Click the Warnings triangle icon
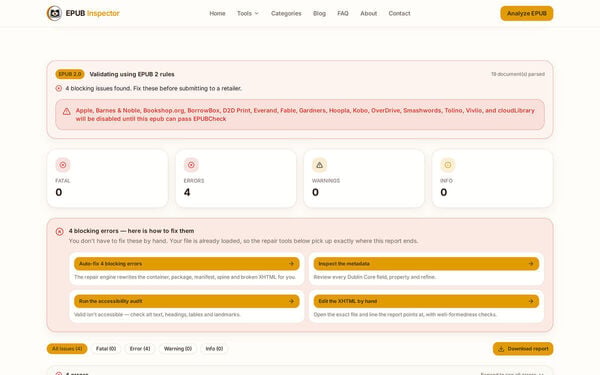The height and width of the screenshot is (375, 600). (320, 165)
